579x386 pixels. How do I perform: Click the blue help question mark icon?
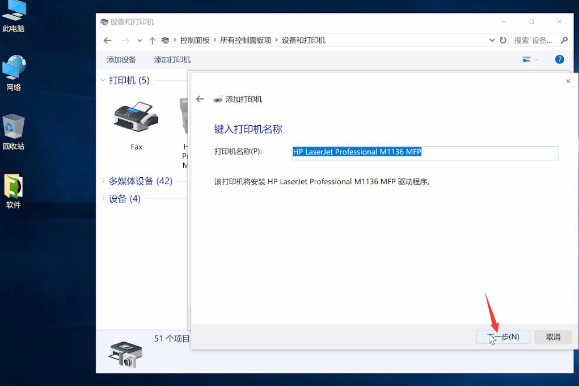pyautogui.click(x=559, y=59)
